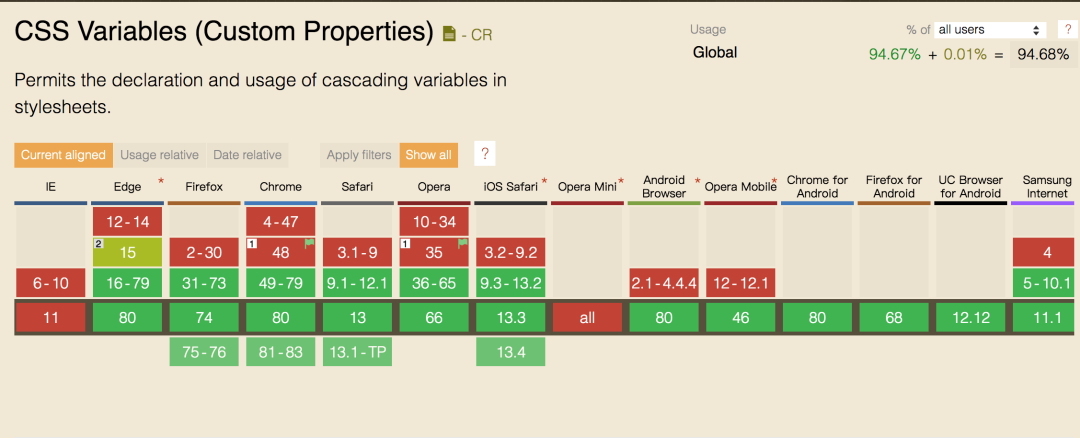Click the red IE 11 support cell
The image size is (1080, 438).
pyautogui.click(x=51, y=318)
